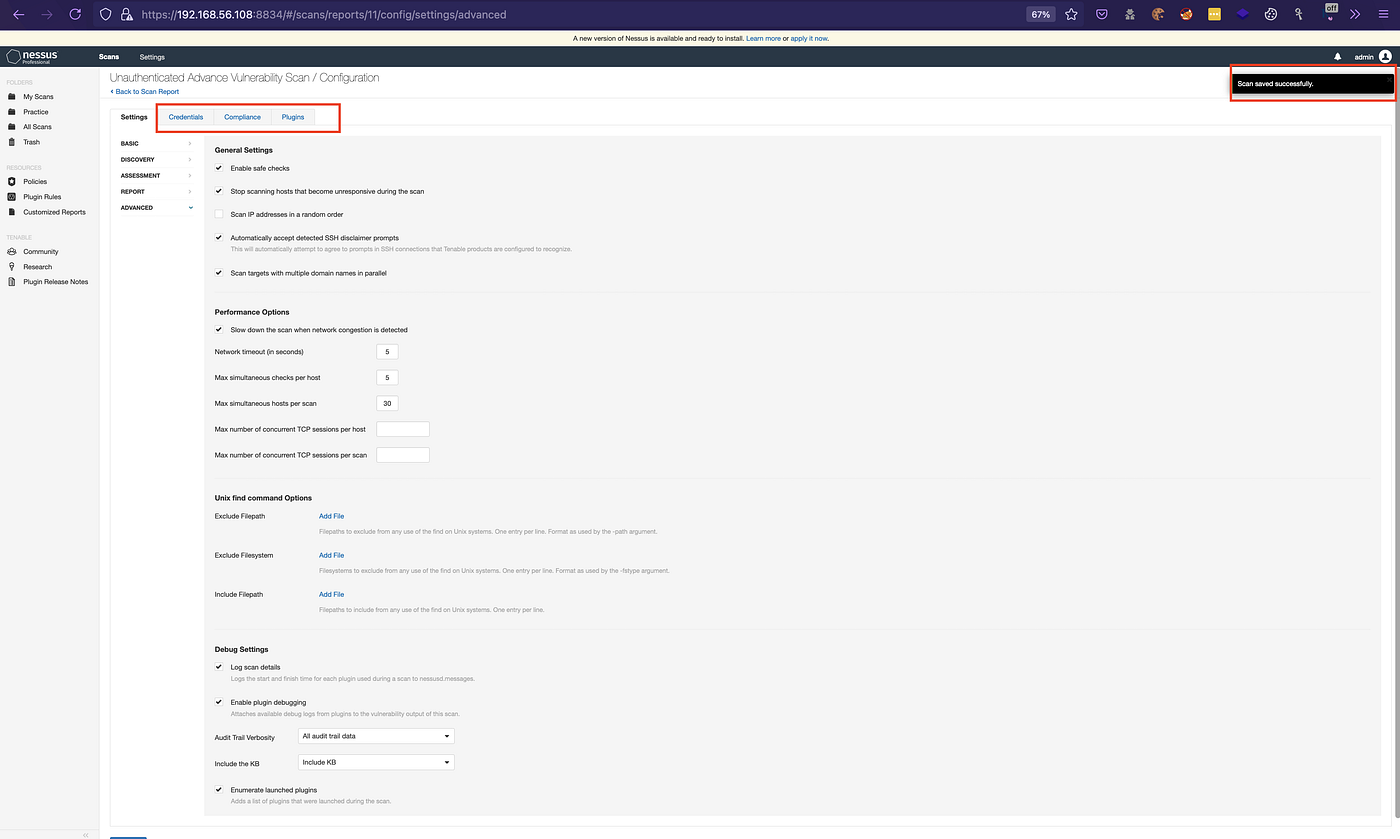Click the browser URL address bar
The height and width of the screenshot is (839, 1400).
[580, 14]
